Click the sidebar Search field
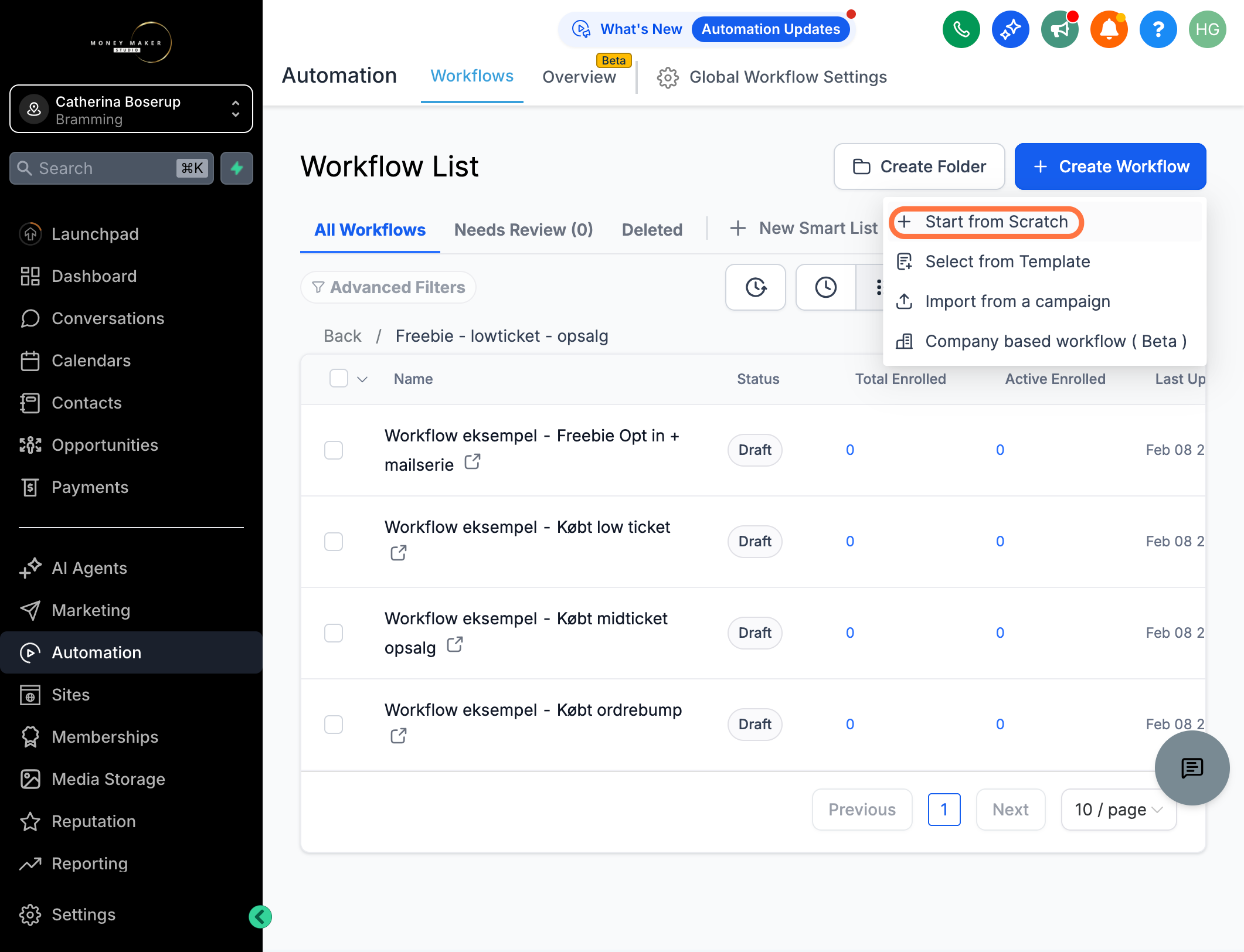The height and width of the screenshot is (952, 1244). coord(112,168)
